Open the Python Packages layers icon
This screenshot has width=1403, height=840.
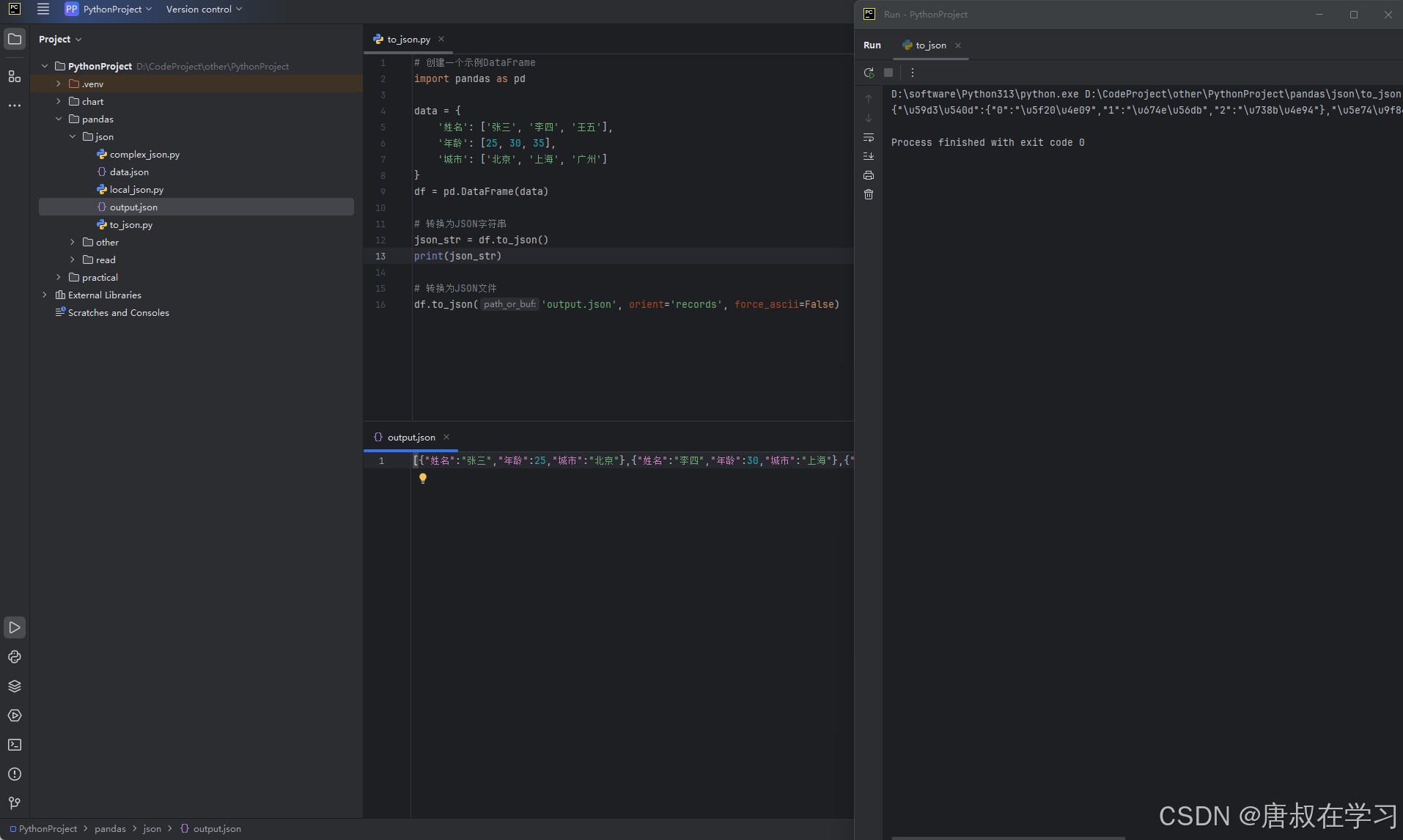(x=15, y=686)
